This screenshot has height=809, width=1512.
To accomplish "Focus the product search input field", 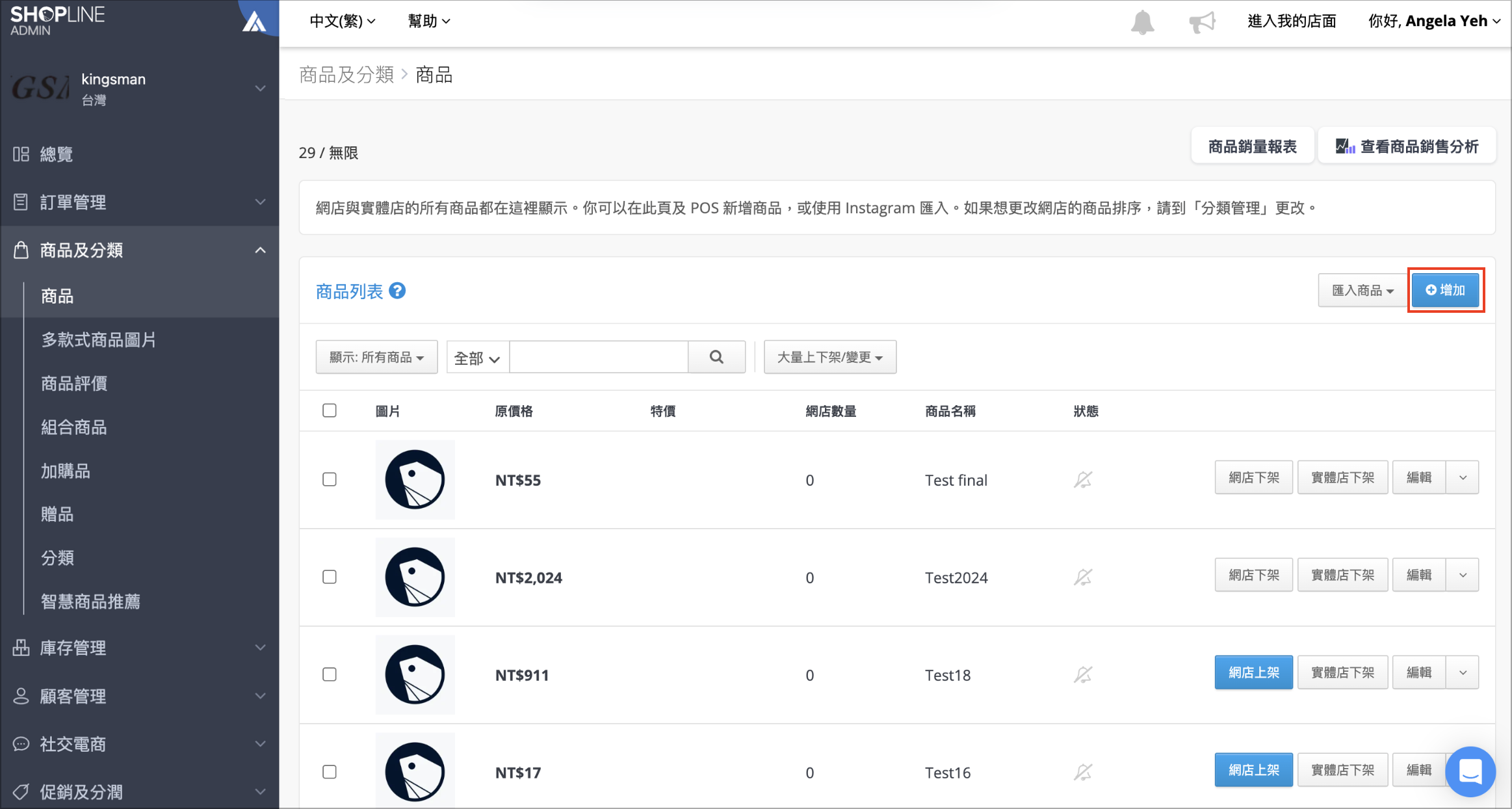I will (599, 357).
